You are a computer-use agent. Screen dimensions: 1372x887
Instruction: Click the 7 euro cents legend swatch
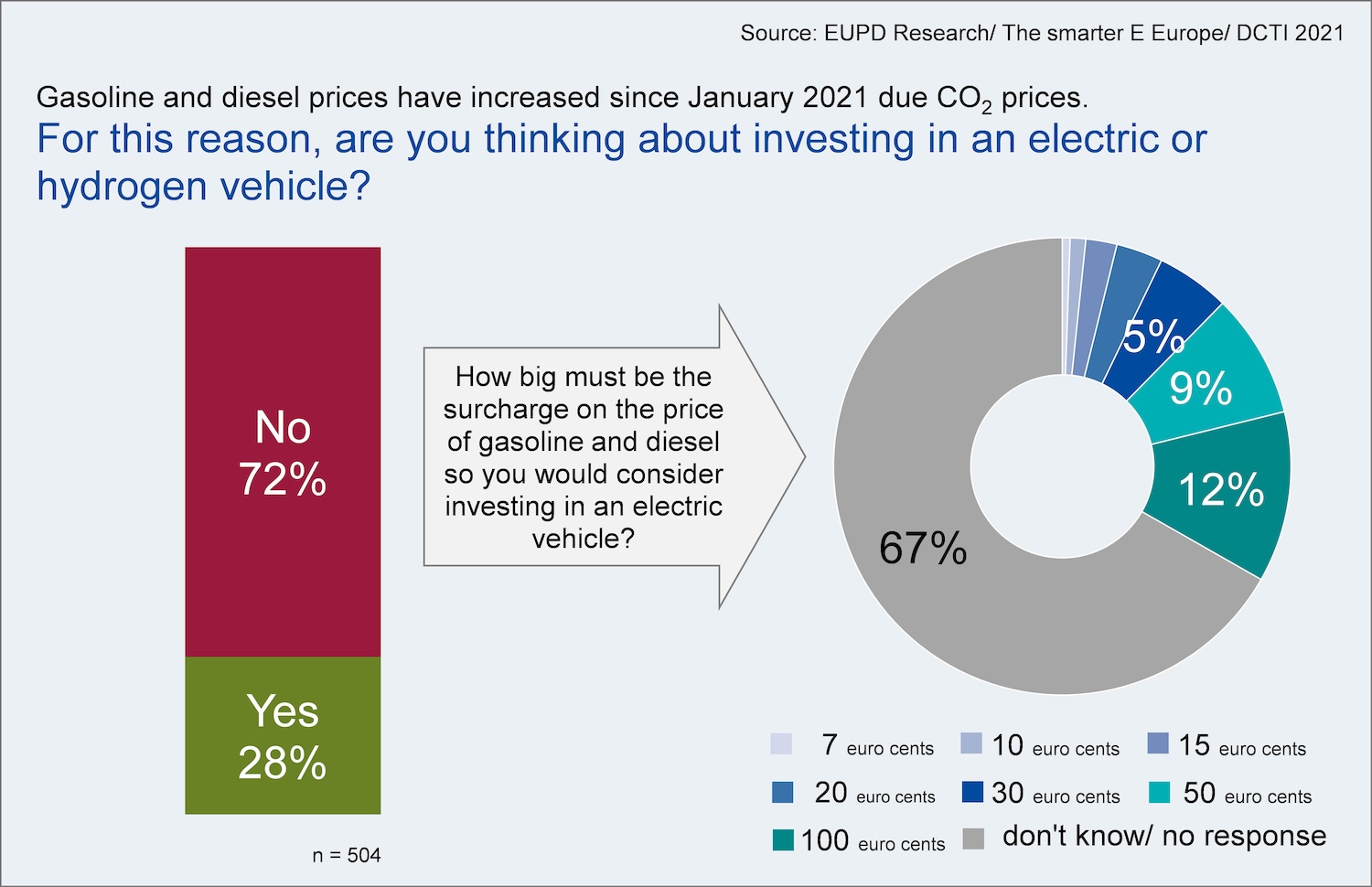pos(781,743)
